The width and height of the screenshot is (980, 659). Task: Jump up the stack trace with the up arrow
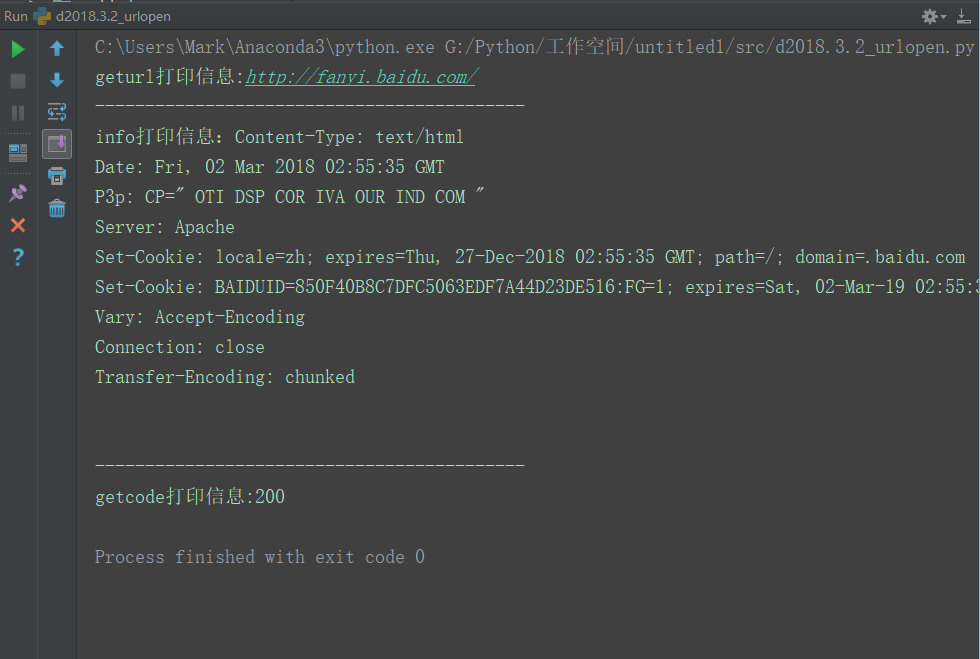[57, 49]
